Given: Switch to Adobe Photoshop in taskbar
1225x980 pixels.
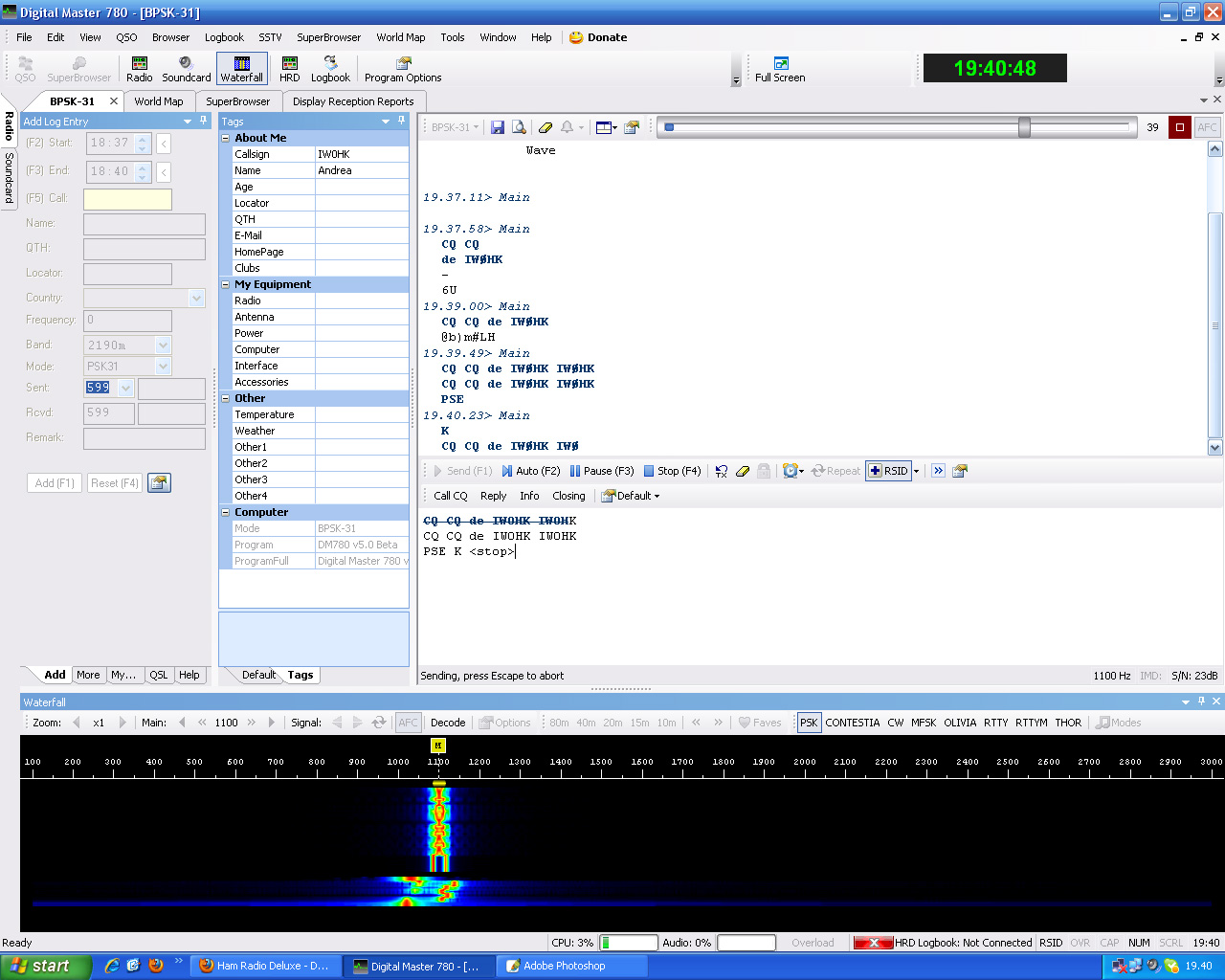Looking at the screenshot, I should pyautogui.click(x=571, y=966).
